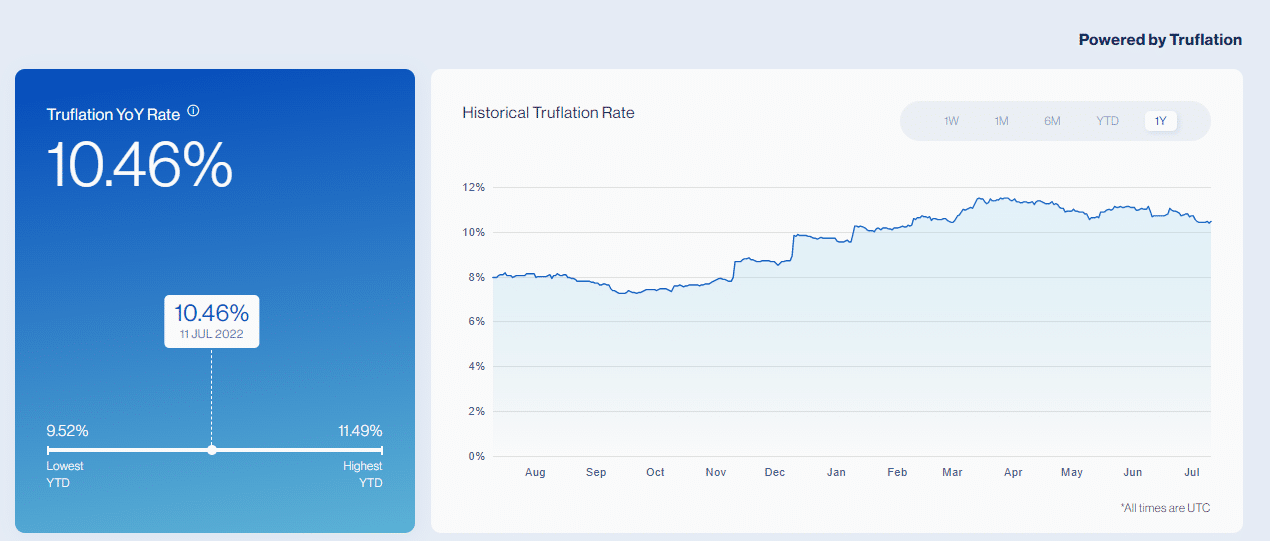Image resolution: width=1270 pixels, height=541 pixels.
Task: Click the Sep x-axis label
Action: [x=596, y=472]
